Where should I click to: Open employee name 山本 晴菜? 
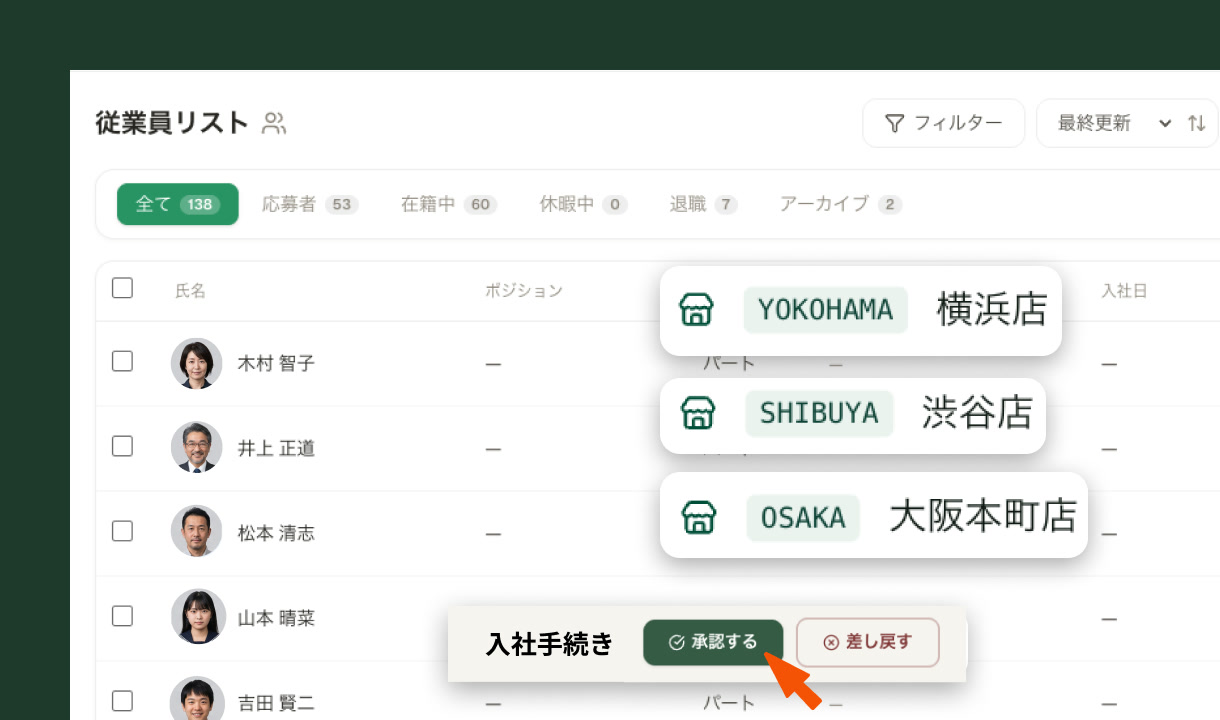276,618
